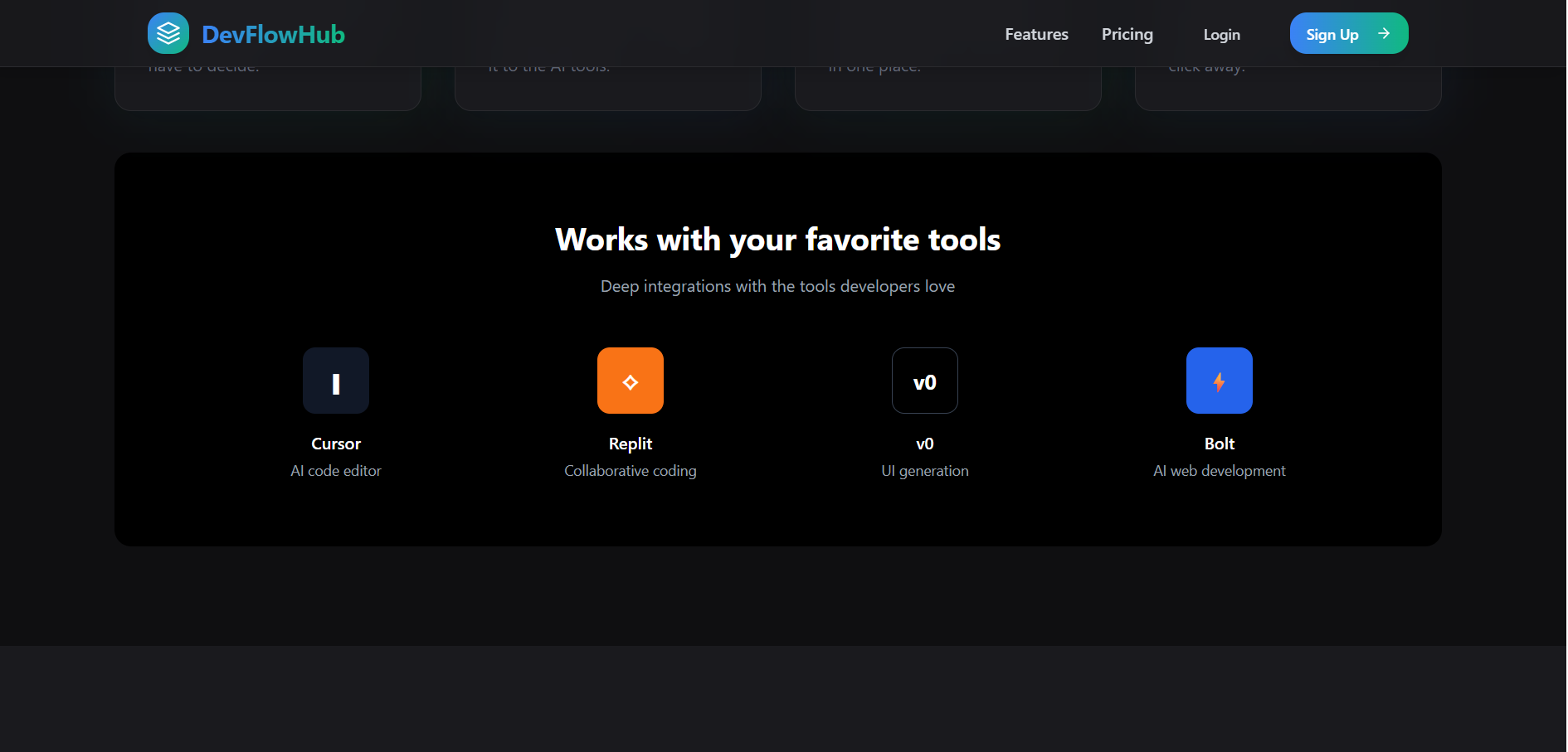Viewport: 1568px width, 752px height.
Task: Click the 'AI web development' description
Action: [1220, 470]
